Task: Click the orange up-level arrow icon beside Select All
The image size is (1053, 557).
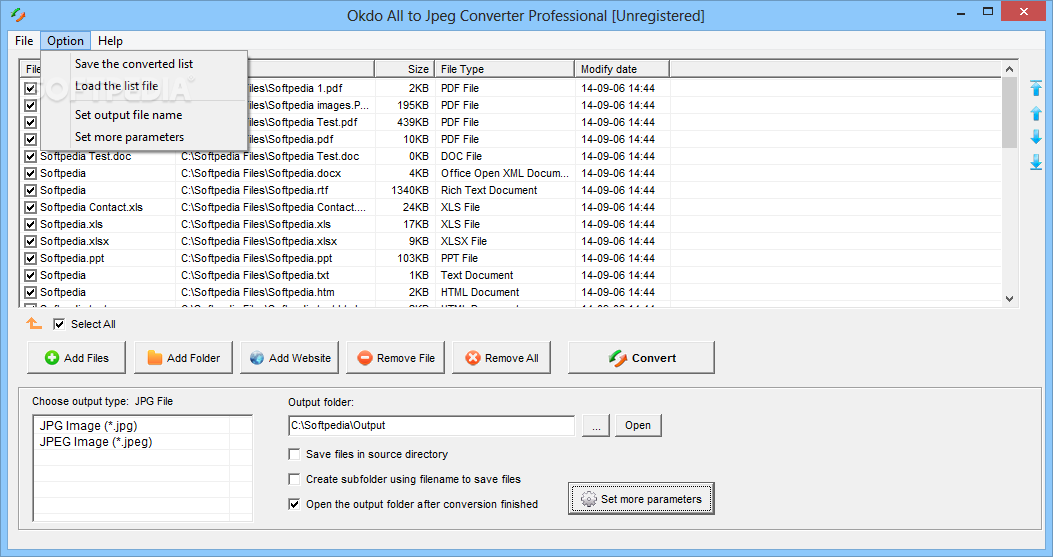Action: [x=34, y=324]
